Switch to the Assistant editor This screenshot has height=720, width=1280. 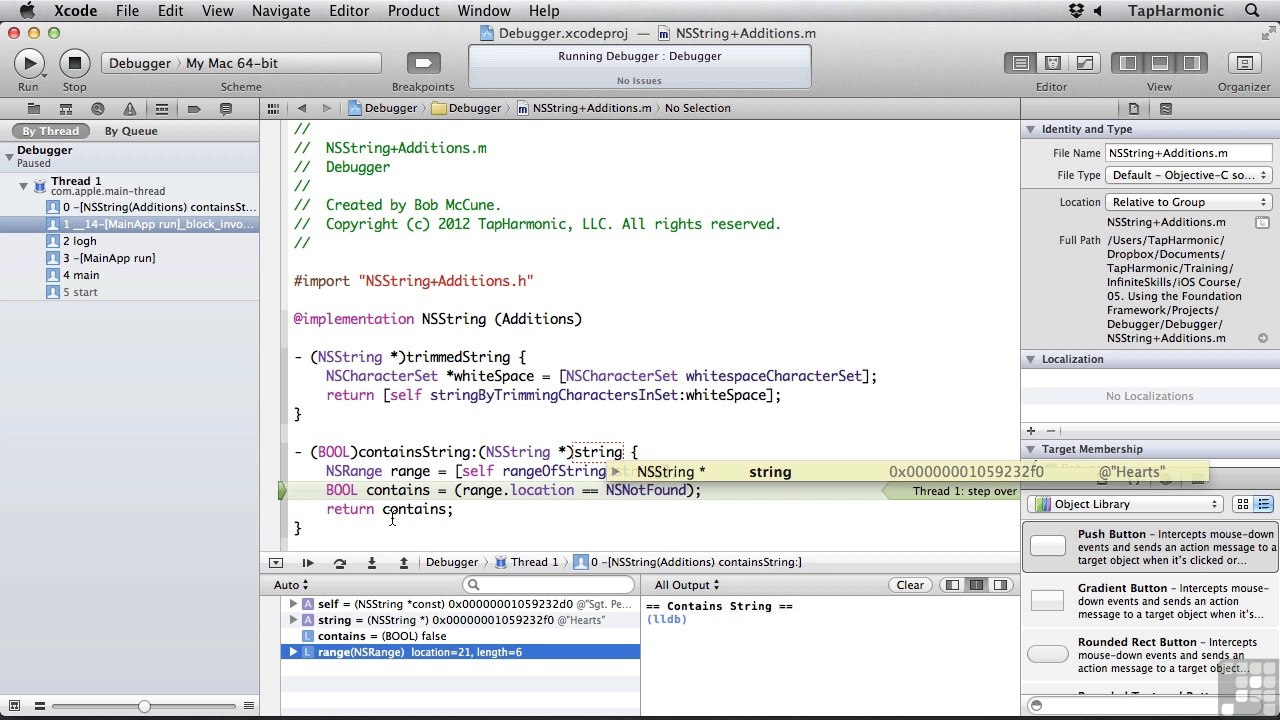tap(1052, 63)
